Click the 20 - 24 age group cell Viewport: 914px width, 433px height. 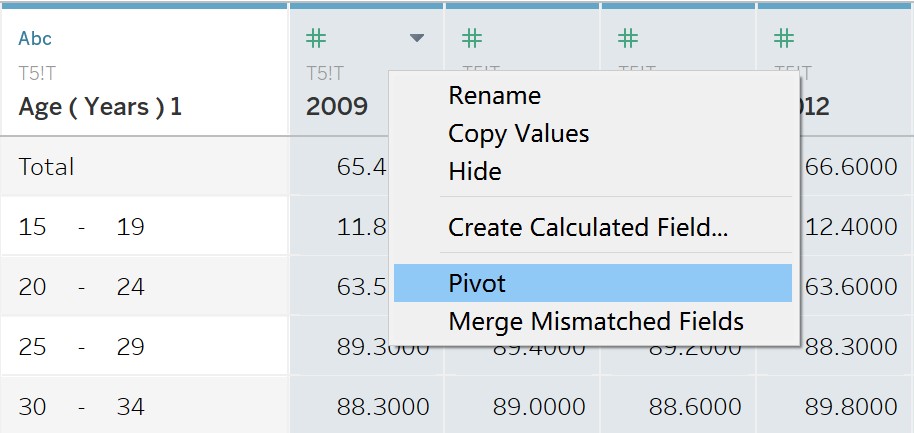point(81,287)
